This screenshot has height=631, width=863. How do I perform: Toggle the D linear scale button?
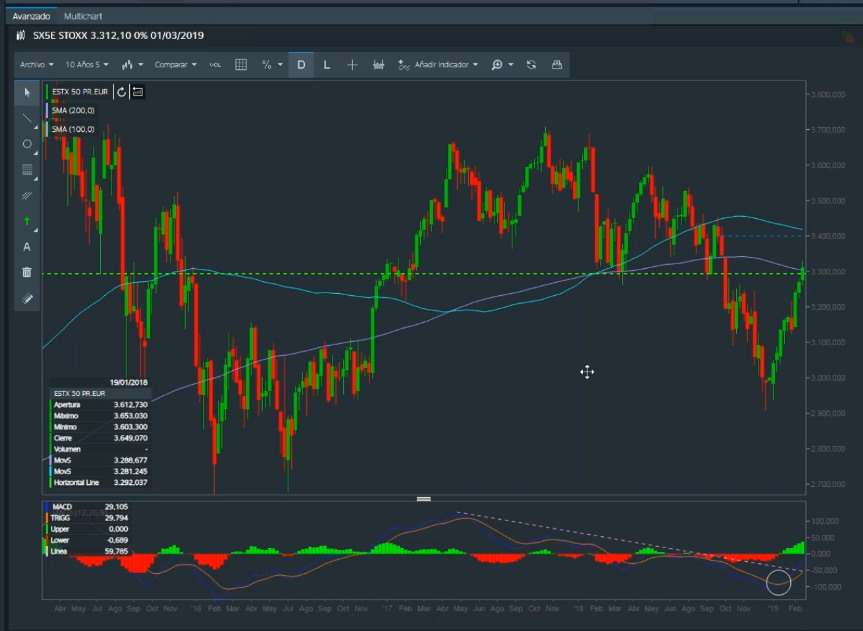pos(301,64)
